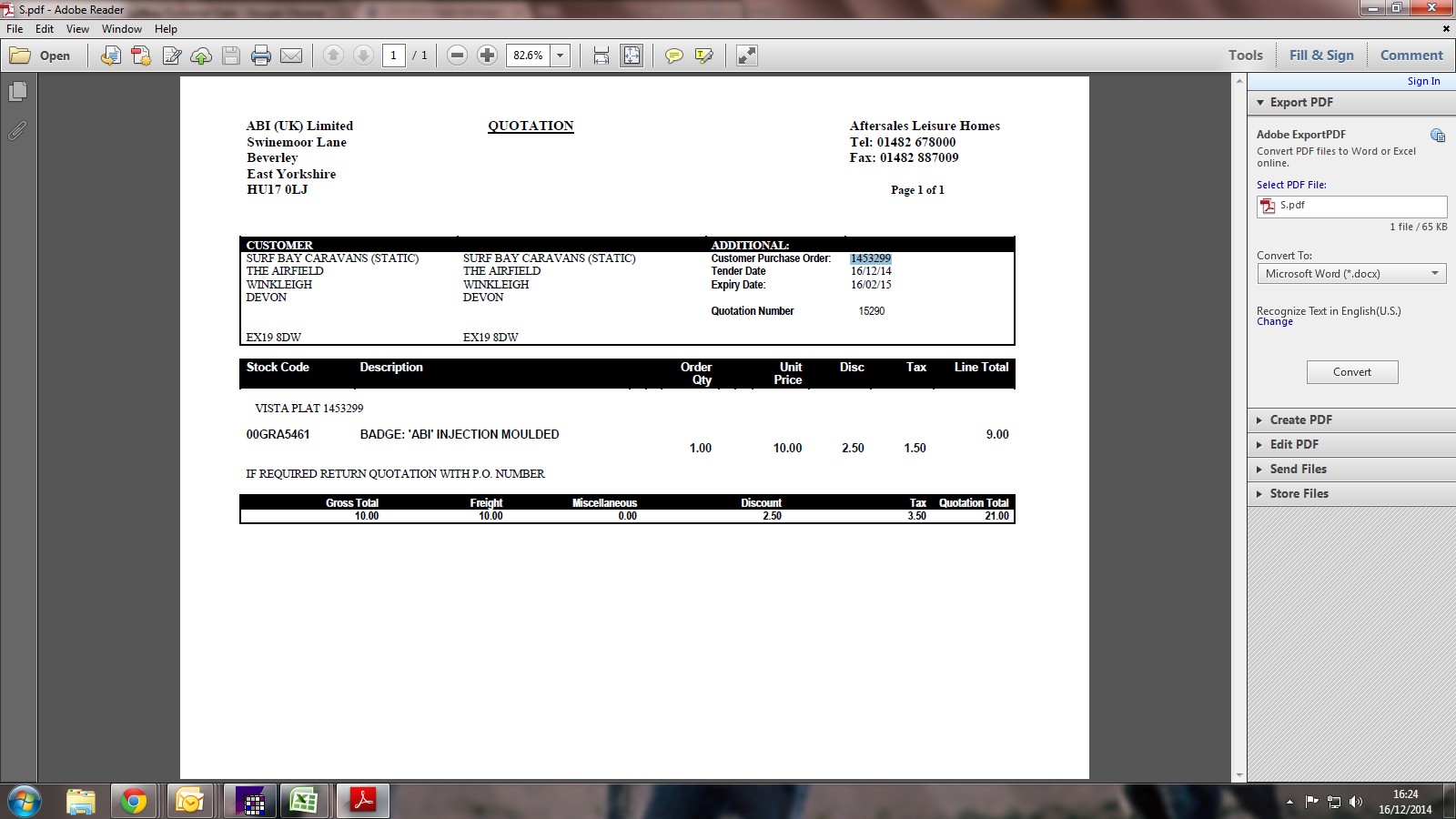Screen dimensions: 1456x819
Task: Open Outlook from the taskbar
Action: (x=189, y=802)
